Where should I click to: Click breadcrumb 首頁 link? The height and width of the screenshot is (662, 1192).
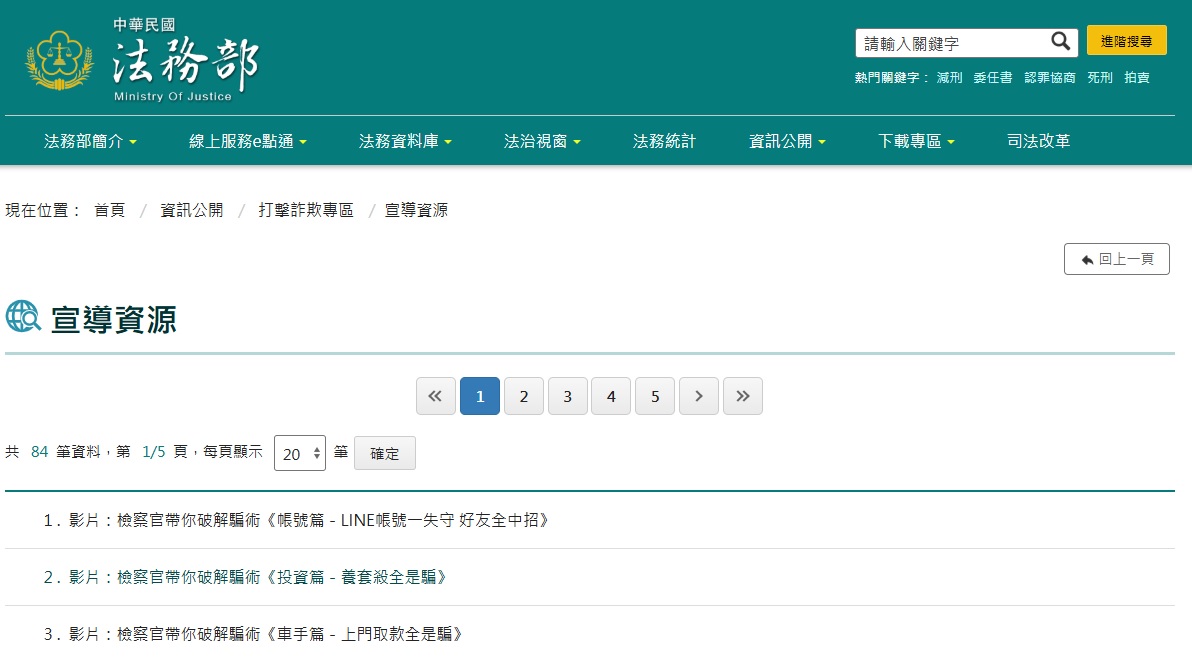109,210
